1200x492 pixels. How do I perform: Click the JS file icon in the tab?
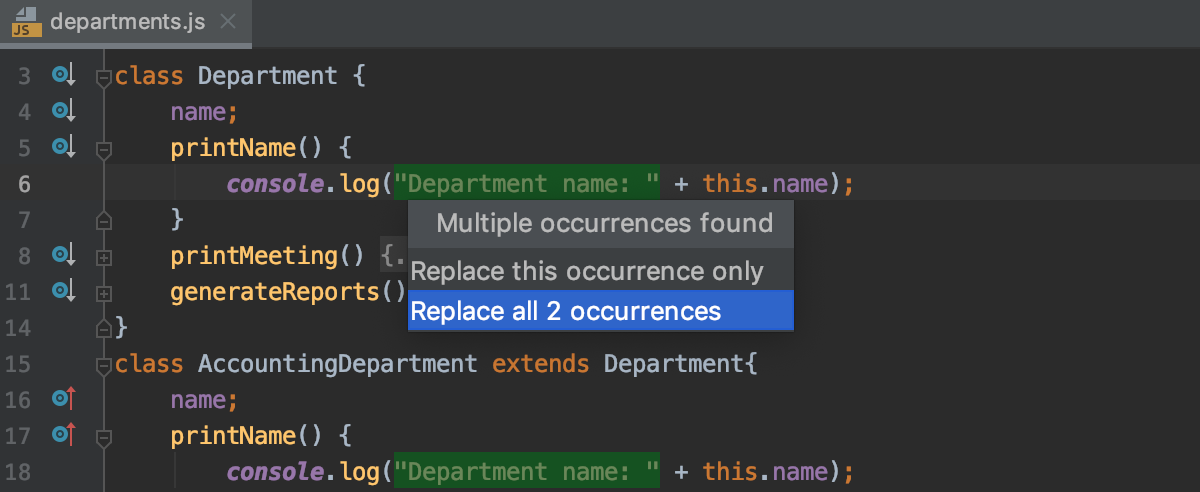26,22
